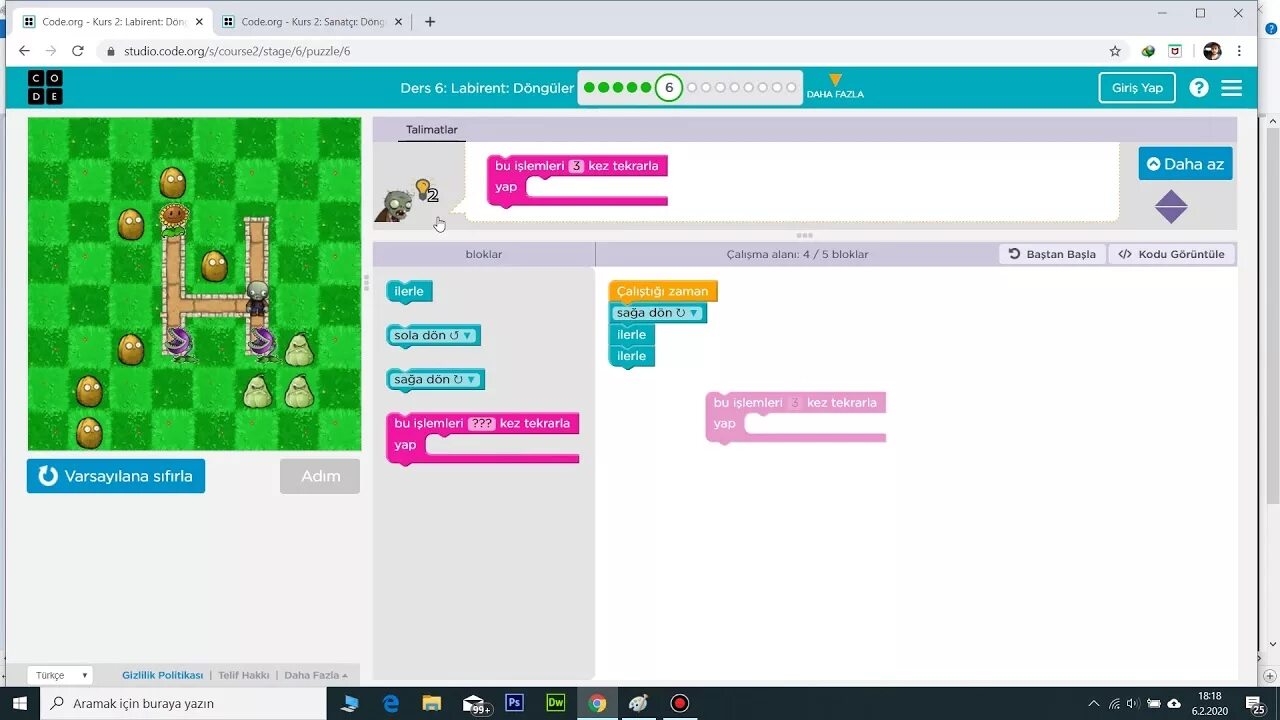Image resolution: width=1280 pixels, height=720 pixels.
Task: Collapse instructions with Daha az
Action: coord(1185,164)
